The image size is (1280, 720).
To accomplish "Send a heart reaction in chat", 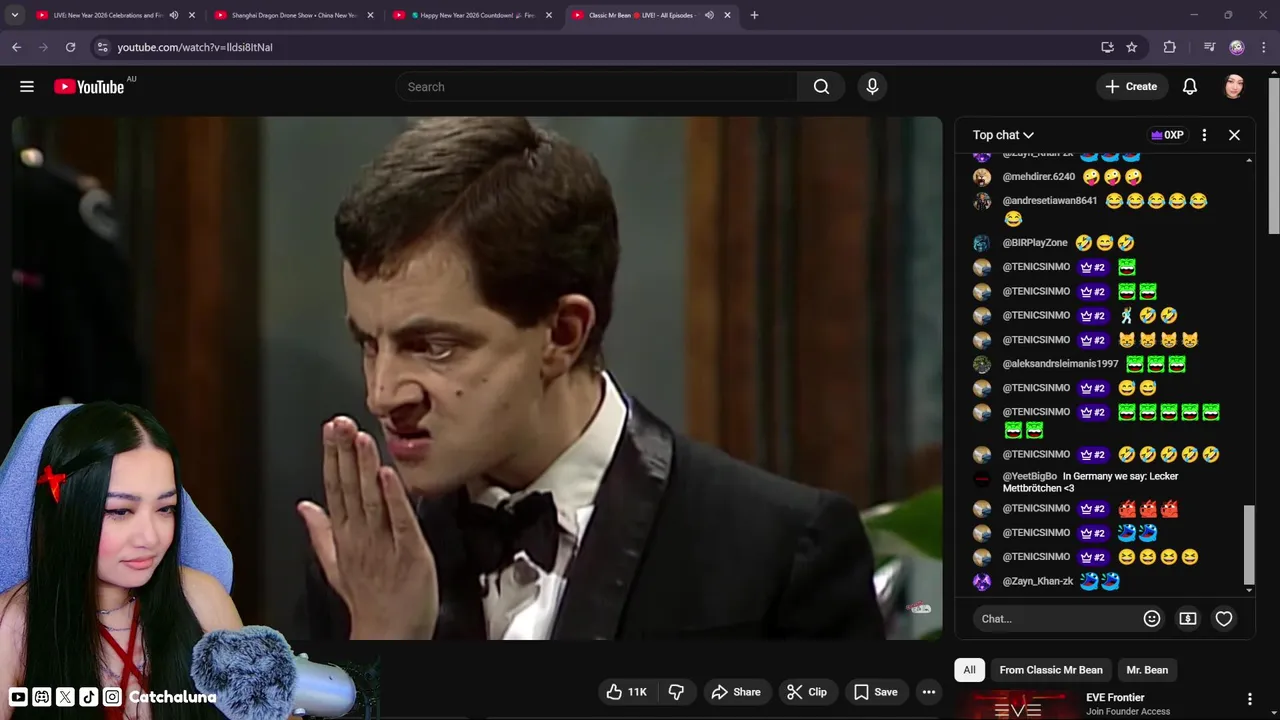I will pos(1224,619).
